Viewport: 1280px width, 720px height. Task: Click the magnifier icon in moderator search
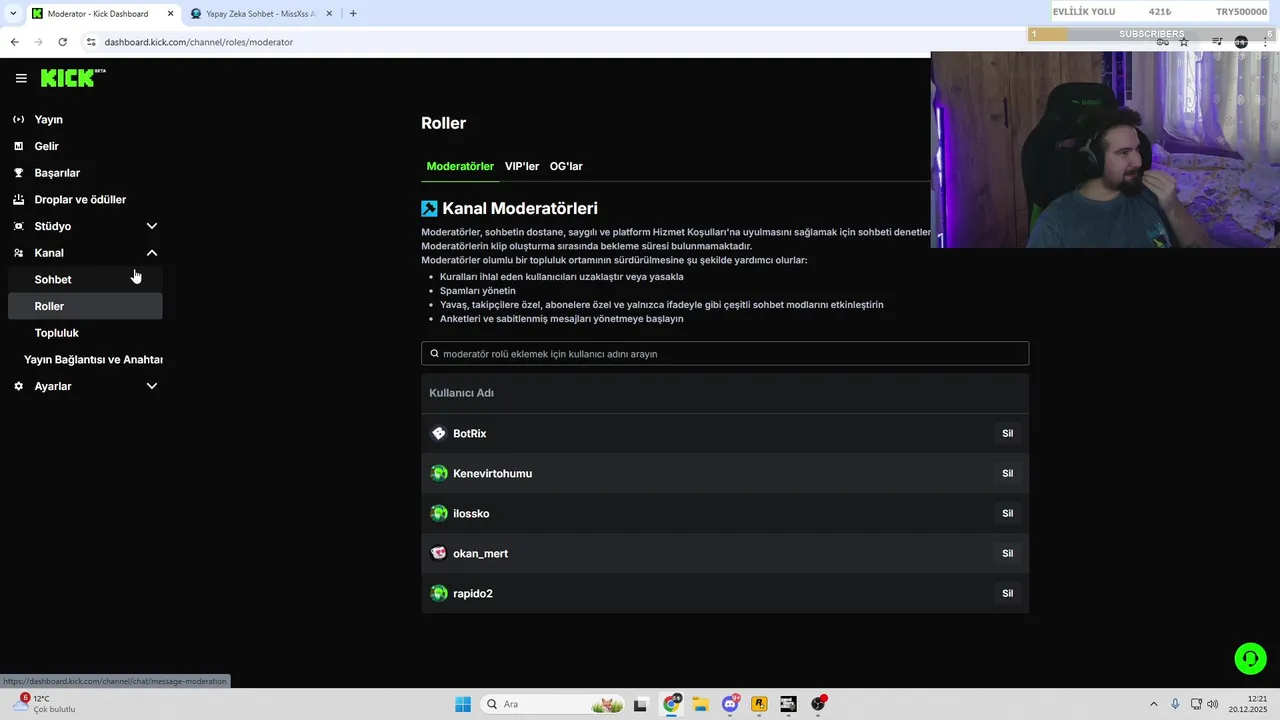tap(435, 353)
